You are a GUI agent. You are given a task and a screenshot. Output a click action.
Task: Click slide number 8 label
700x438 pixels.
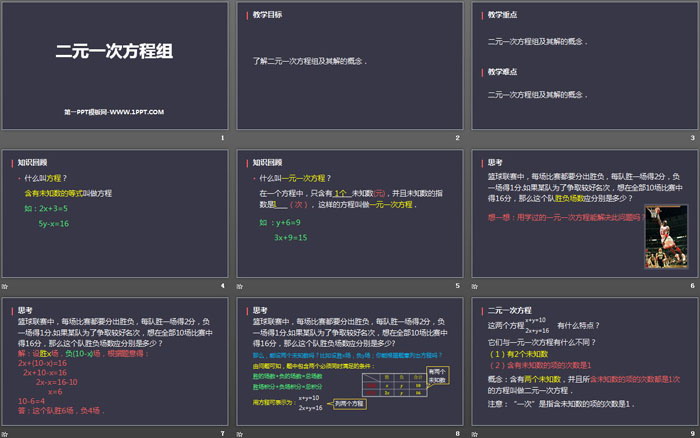coord(458,434)
